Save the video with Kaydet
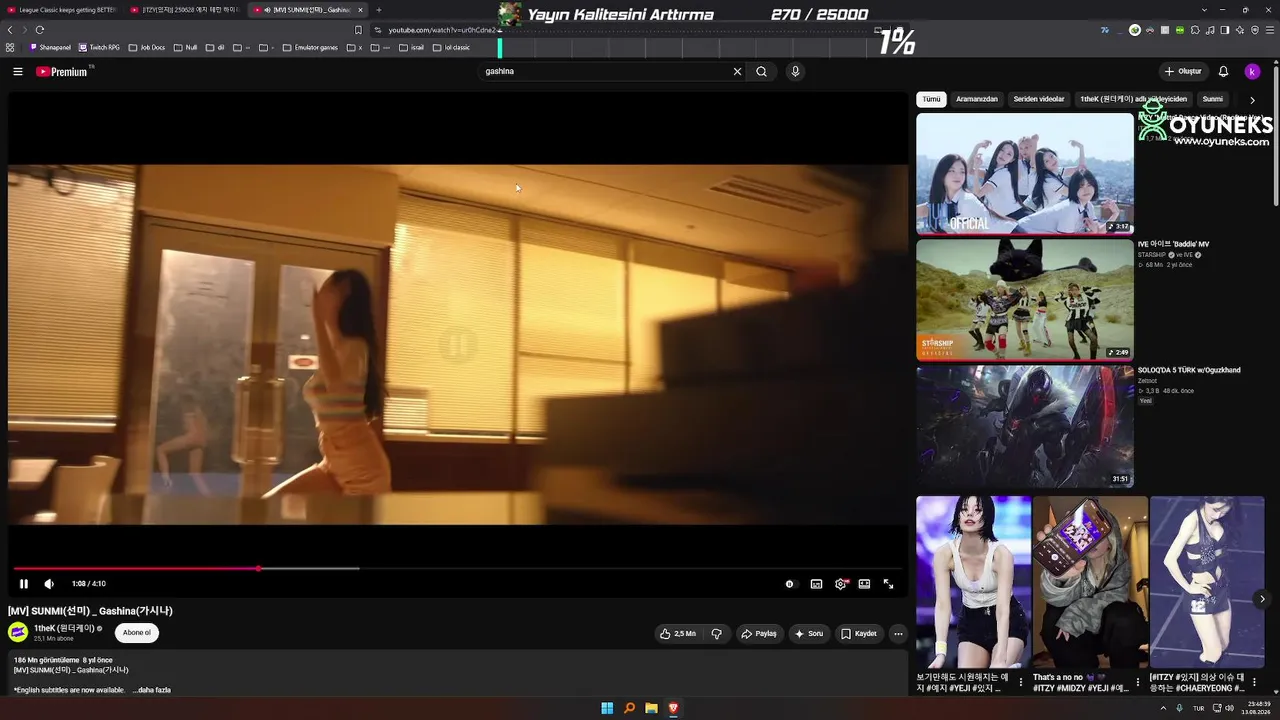The height and width of the screenshot is (720, 1280). point(859,633)
